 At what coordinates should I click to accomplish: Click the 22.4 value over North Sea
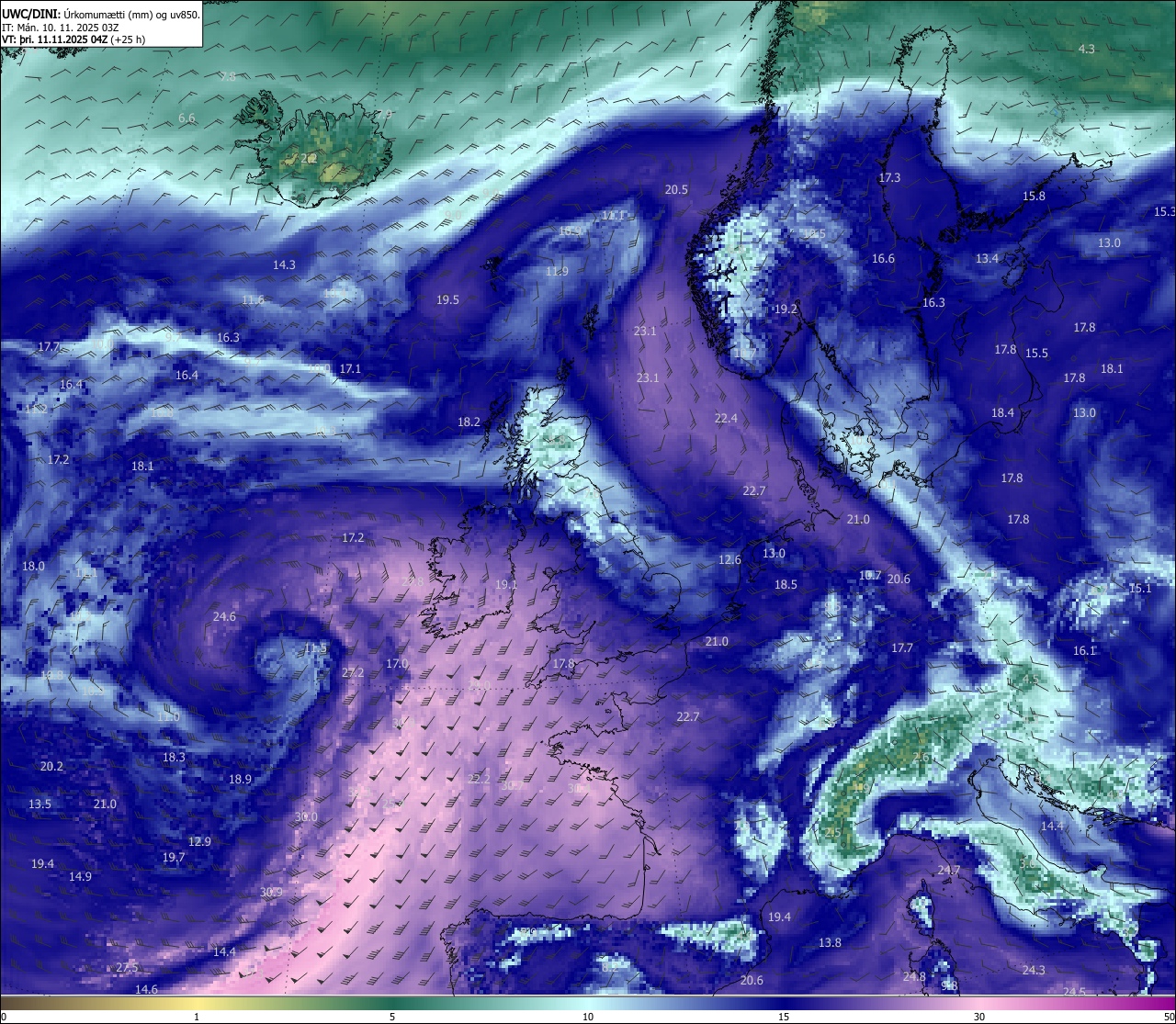coord(726,418)
